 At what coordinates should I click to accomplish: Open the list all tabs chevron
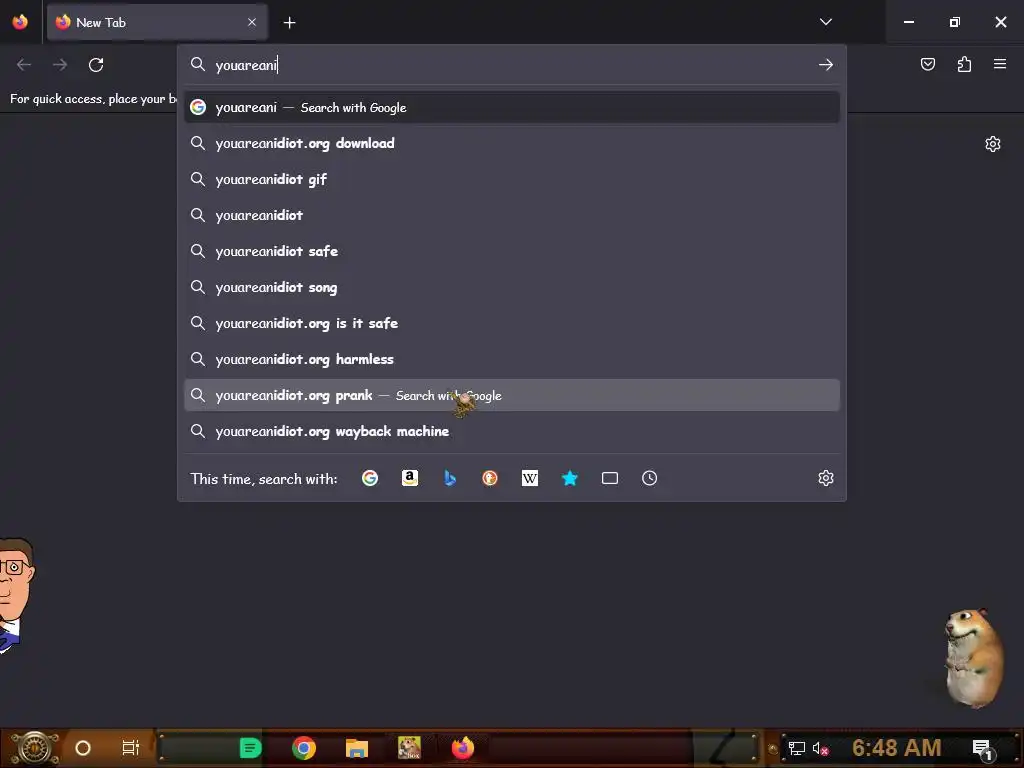point(825,22)
